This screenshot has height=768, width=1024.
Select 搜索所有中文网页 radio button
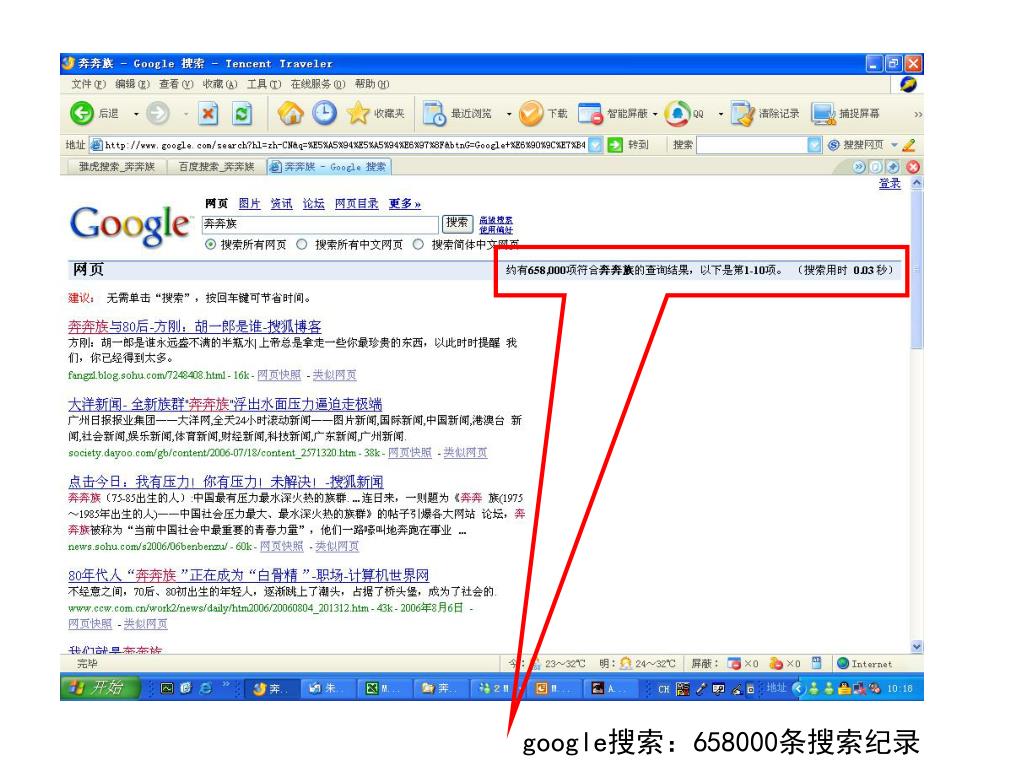[x=302, y=244]
